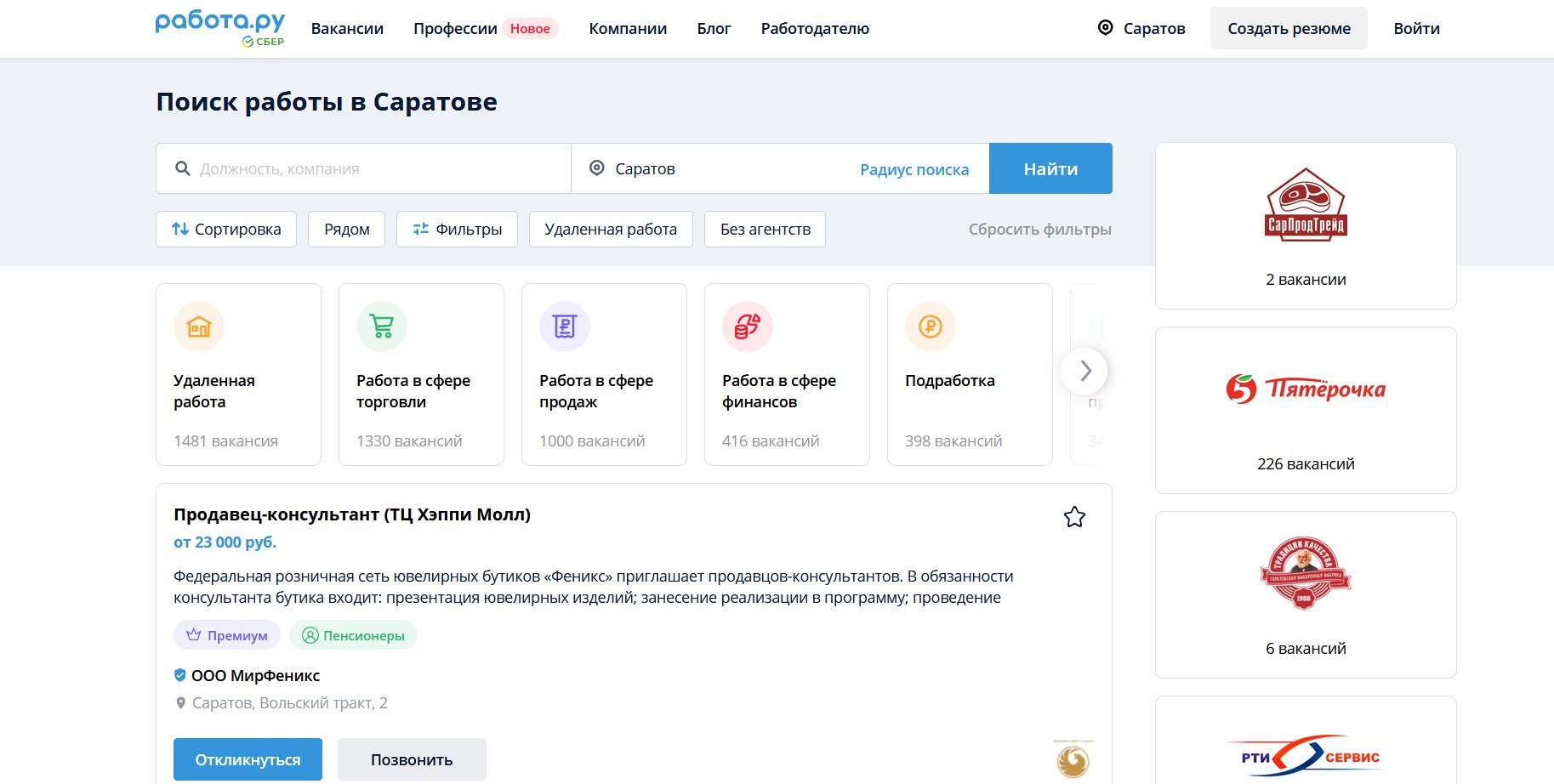
Task: Click the '1481 вакансия' count
Action: 225,441
